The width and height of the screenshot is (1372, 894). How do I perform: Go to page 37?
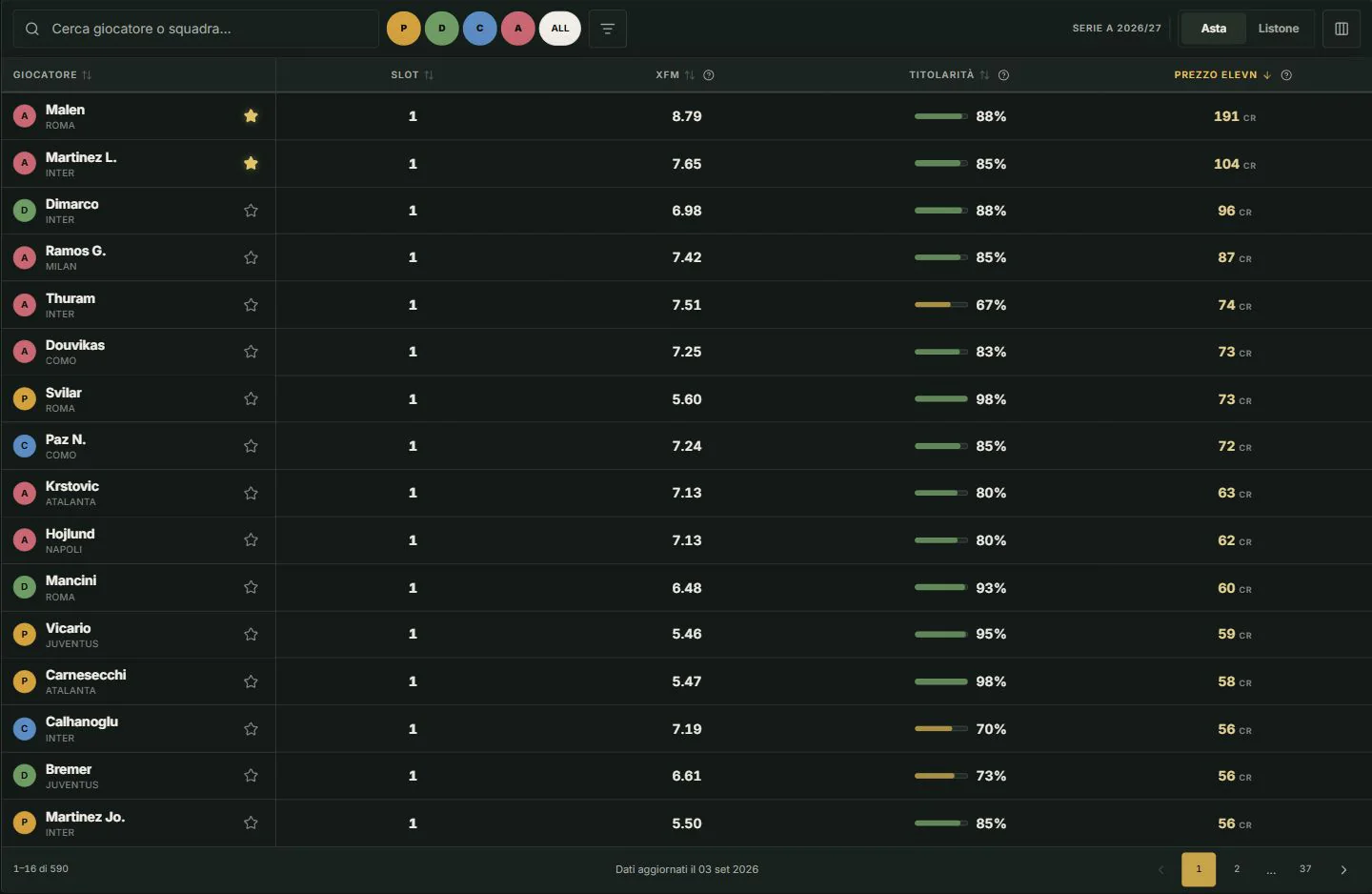[1305, 869]
